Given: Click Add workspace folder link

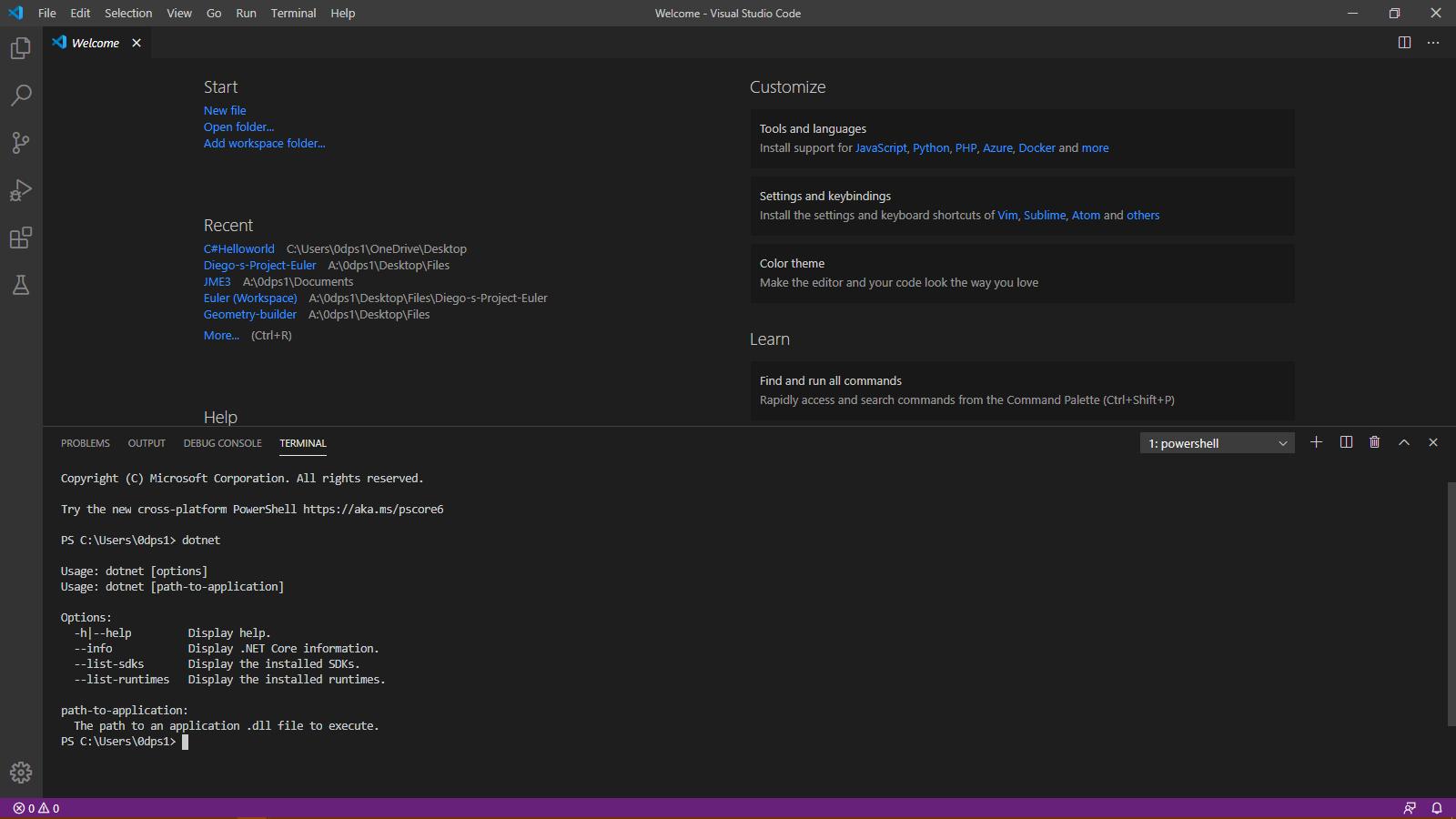Looking at the screenshot, I should click(264, 143).
